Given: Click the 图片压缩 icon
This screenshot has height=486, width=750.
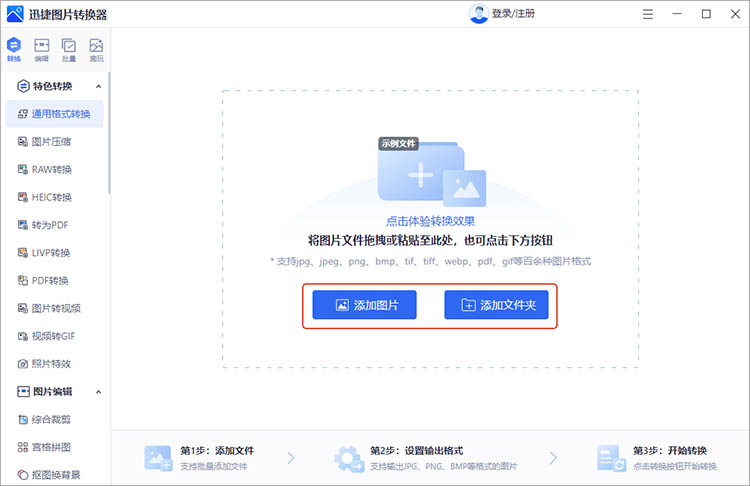Looking at the screenshot, I should [x=22, y=142].
